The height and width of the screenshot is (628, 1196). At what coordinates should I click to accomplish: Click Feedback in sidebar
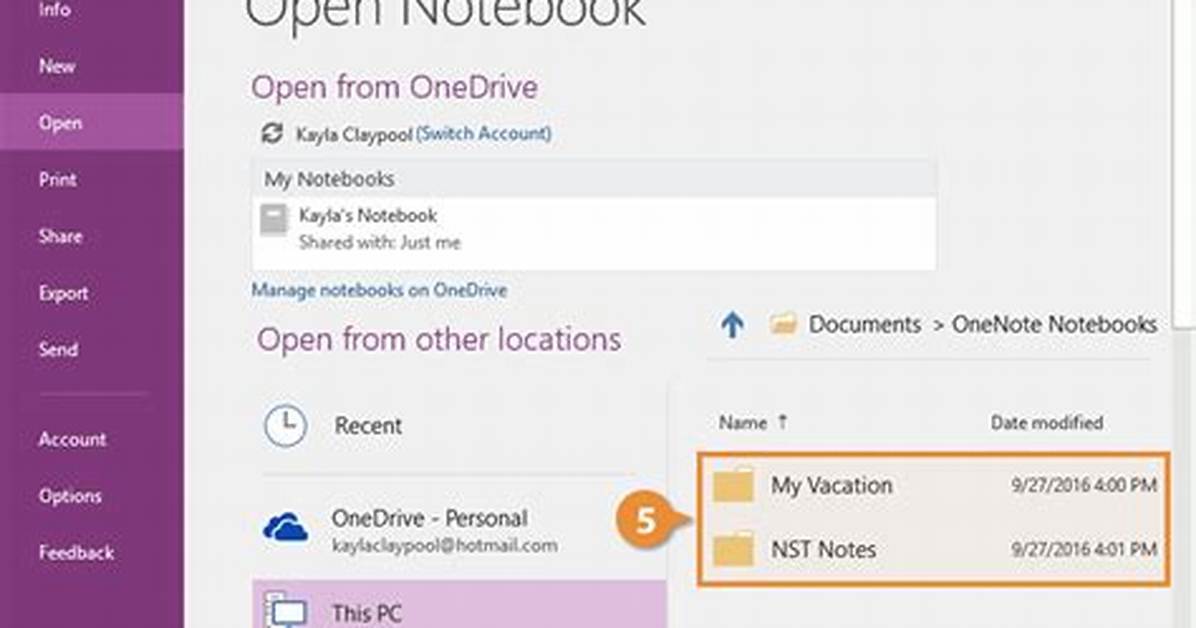coord(76,552)
